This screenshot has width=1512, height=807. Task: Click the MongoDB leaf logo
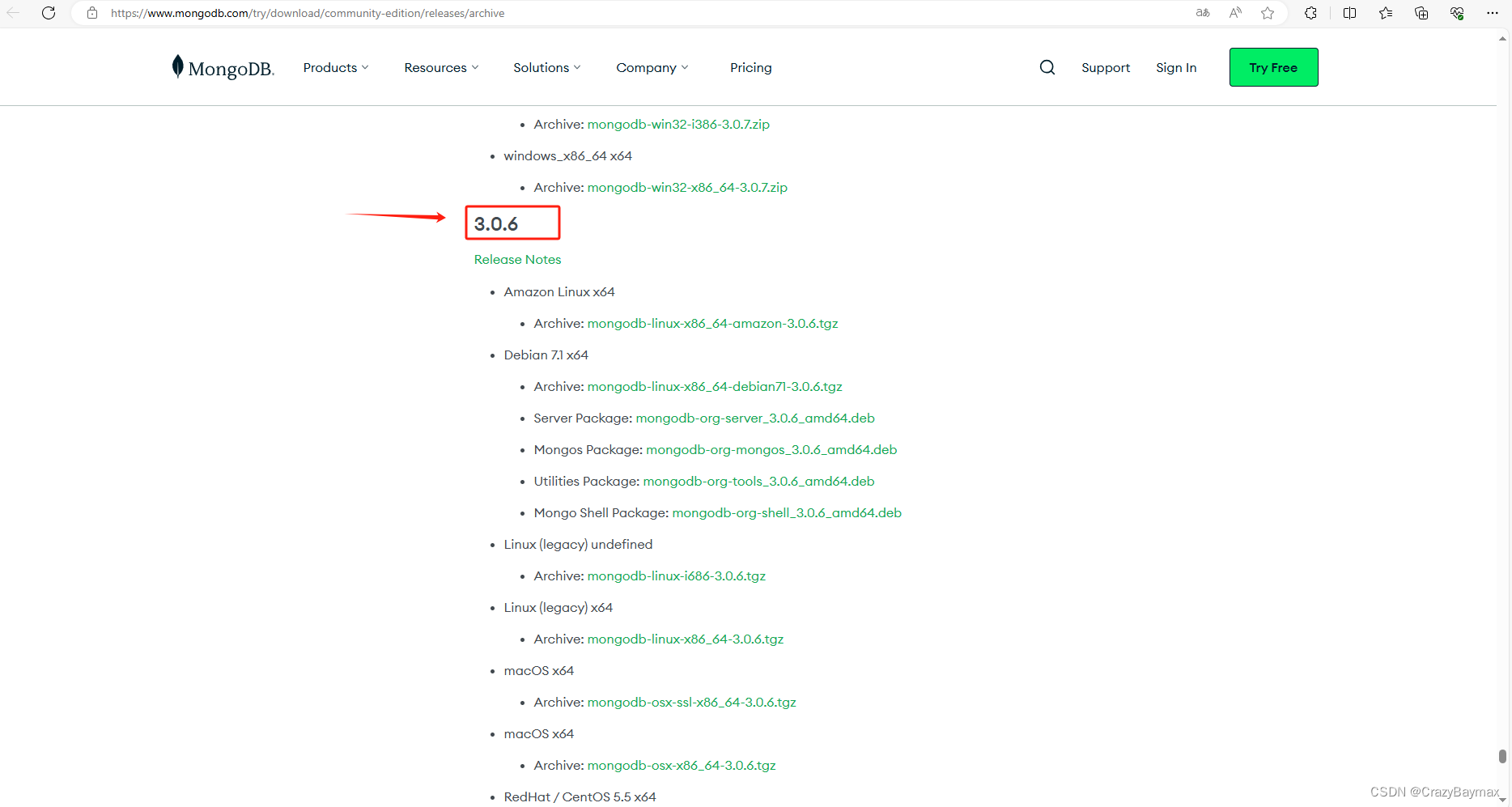pyautogui.click(x=176, y=66)
